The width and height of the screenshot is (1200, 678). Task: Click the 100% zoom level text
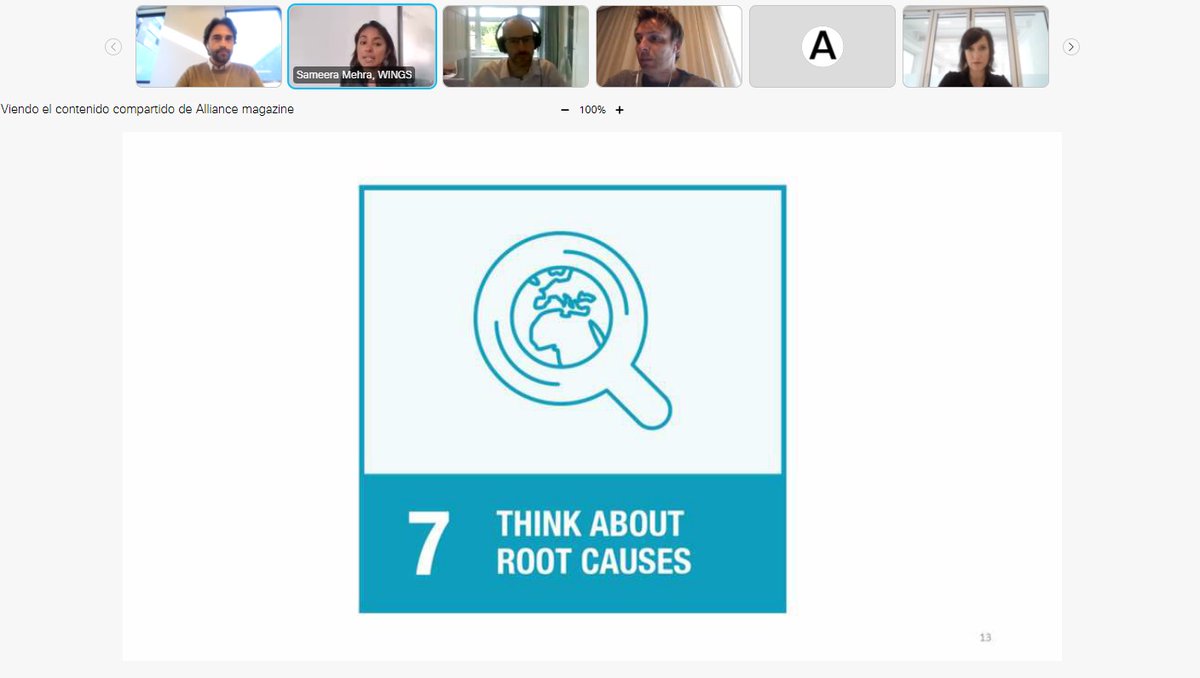(592, 110)
